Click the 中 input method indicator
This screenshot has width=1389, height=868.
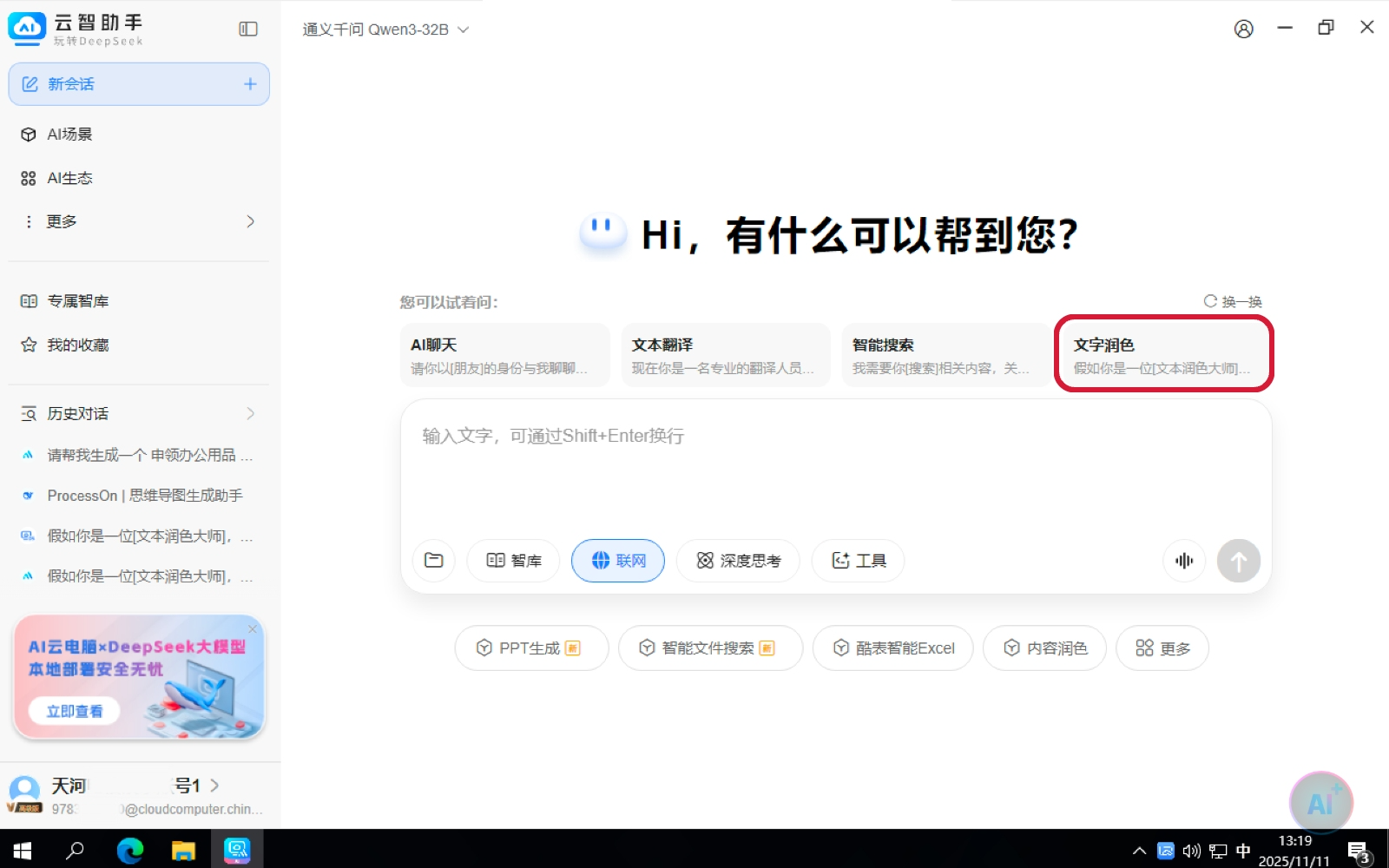coord(1243,852)
